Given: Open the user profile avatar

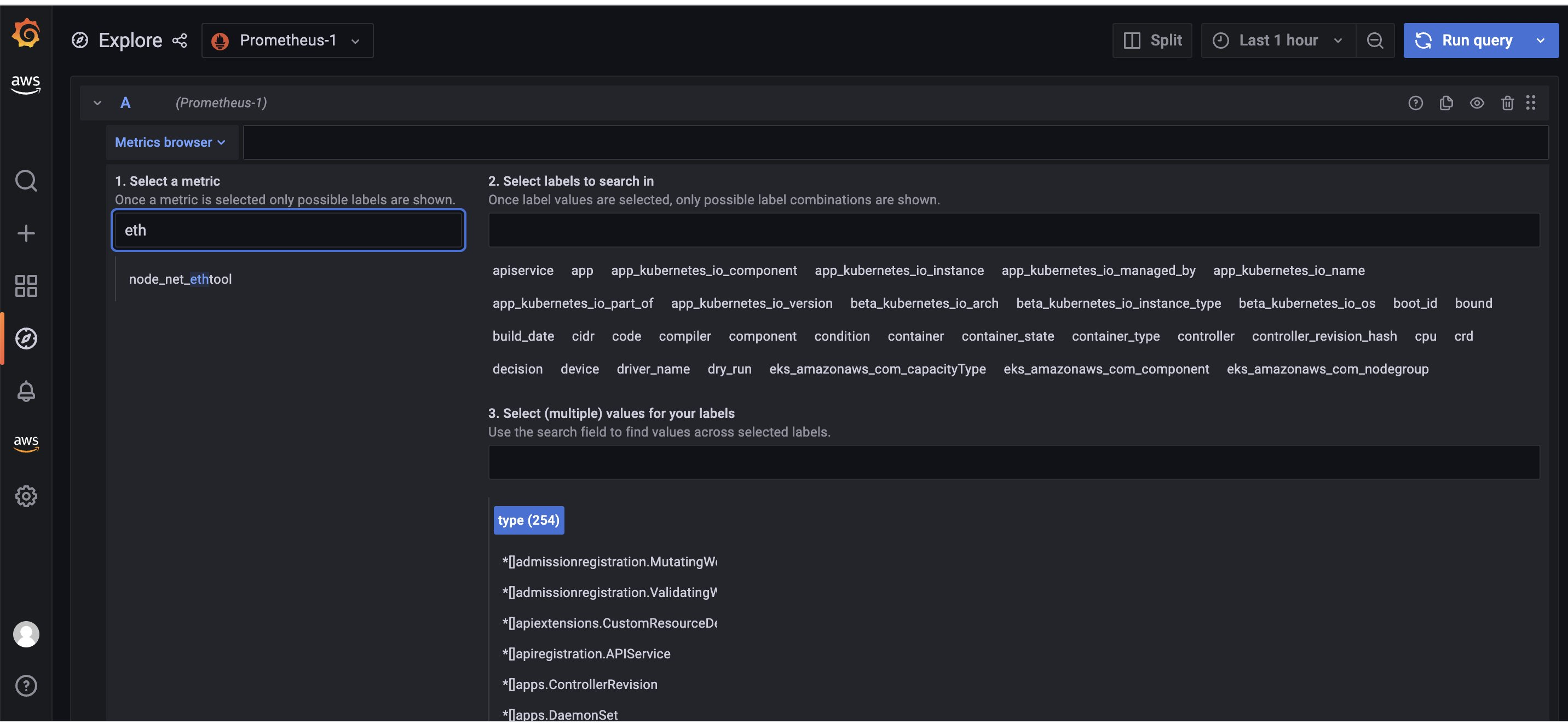Looking at the screenshot, I should click(26, 634).
